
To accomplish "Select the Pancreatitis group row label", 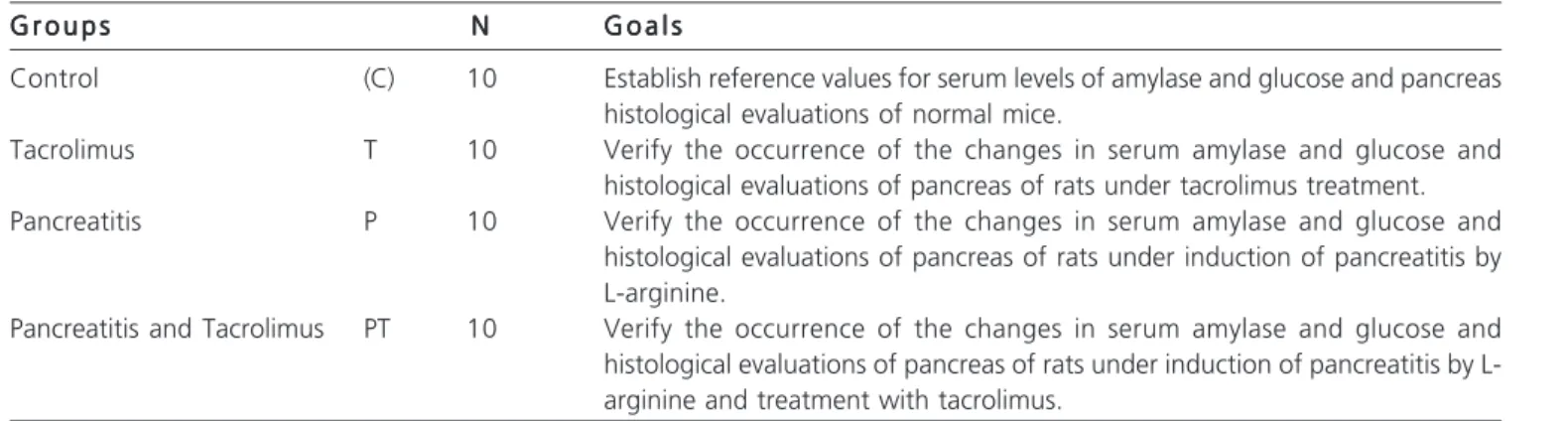I will pos(75,220).
